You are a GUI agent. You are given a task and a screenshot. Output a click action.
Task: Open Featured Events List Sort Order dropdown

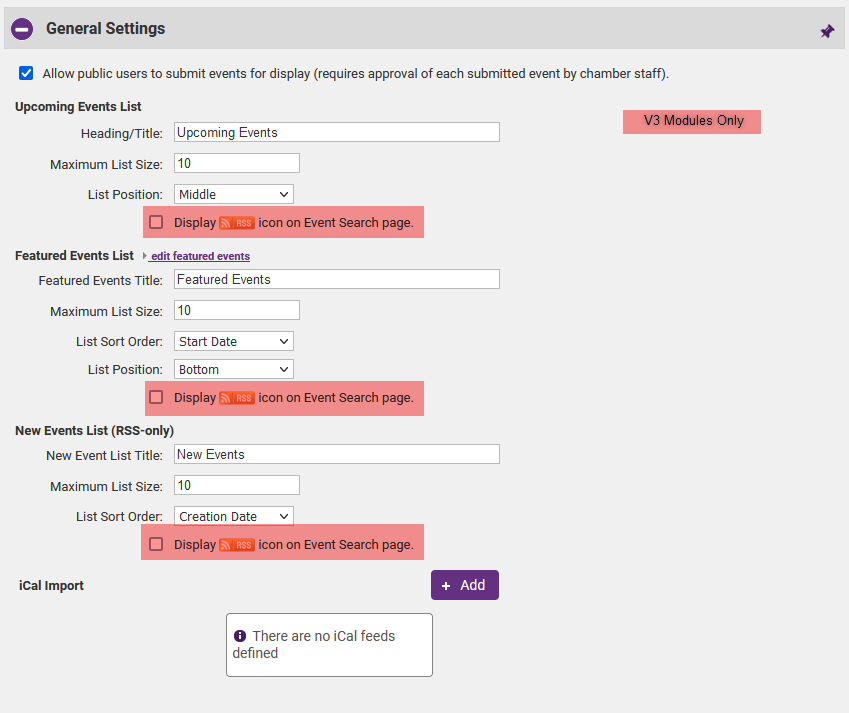(234, 341)
